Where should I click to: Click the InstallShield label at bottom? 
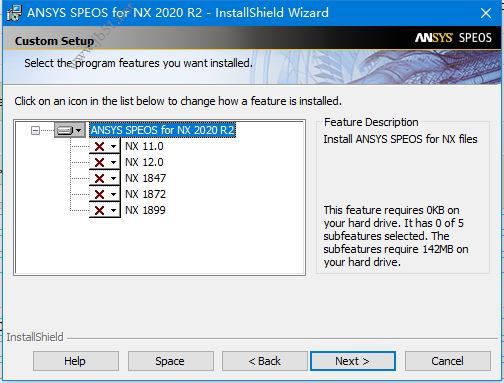35,337
